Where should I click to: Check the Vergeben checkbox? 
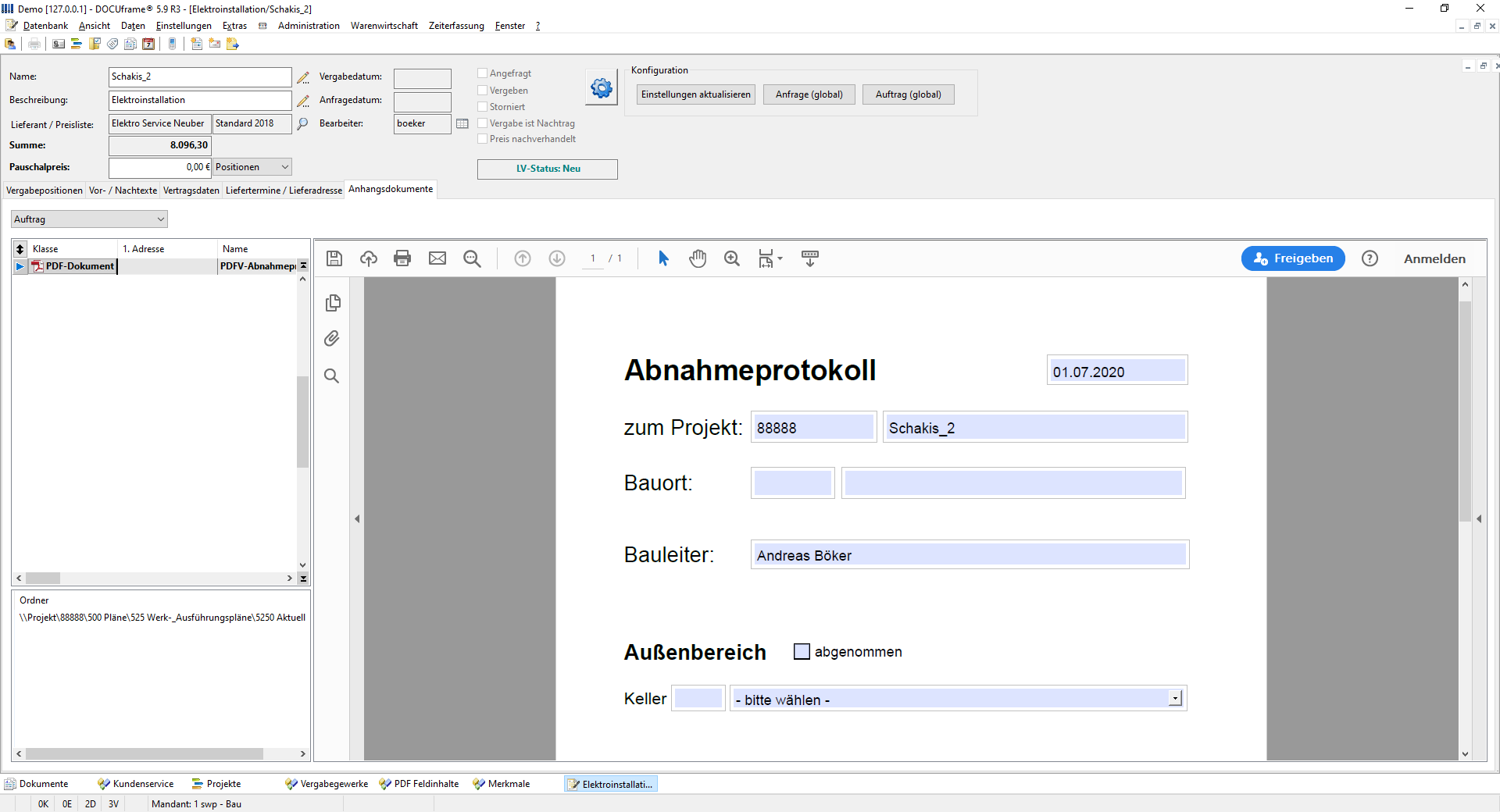483,91
